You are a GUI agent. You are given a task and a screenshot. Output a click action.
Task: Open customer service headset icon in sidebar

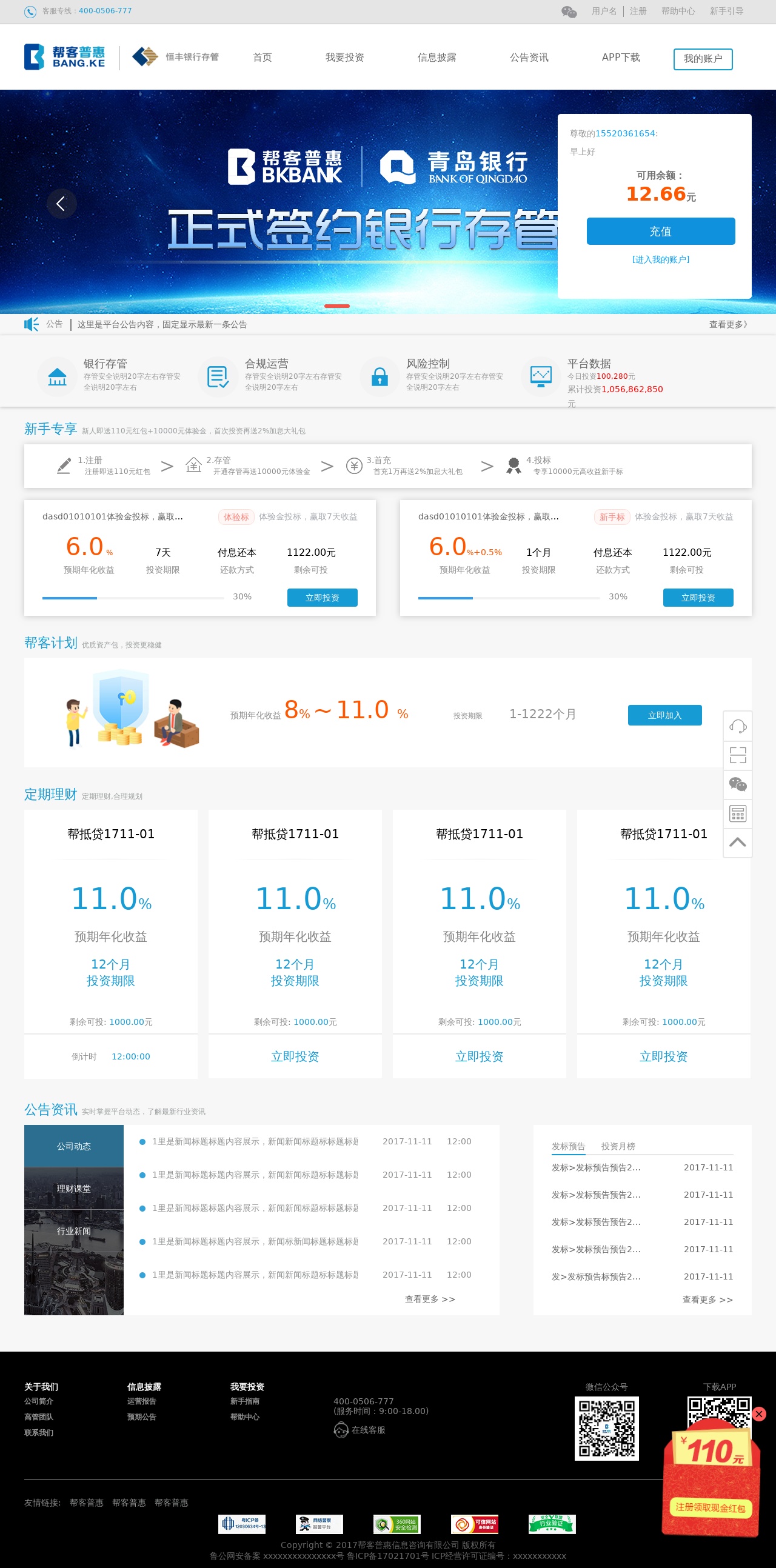point(737,726)
